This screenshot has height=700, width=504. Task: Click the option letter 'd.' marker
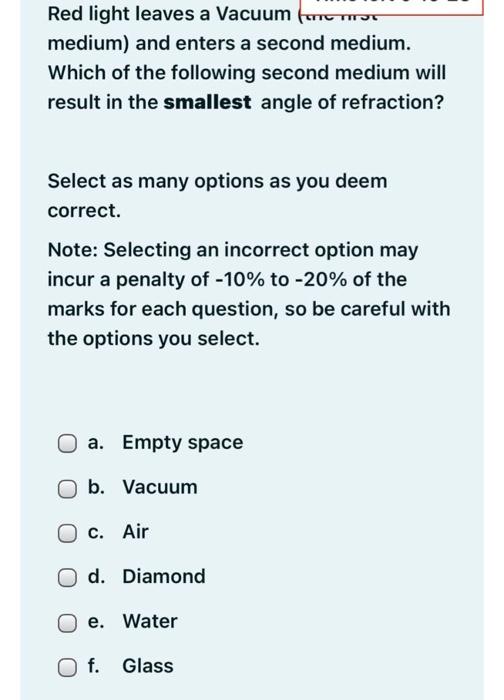point(96,576)
